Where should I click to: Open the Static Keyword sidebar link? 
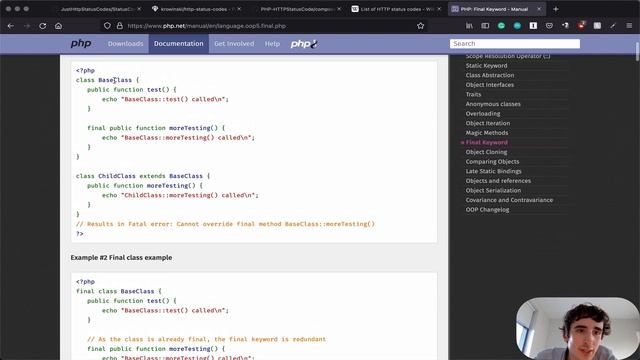[x=486, y=66]
